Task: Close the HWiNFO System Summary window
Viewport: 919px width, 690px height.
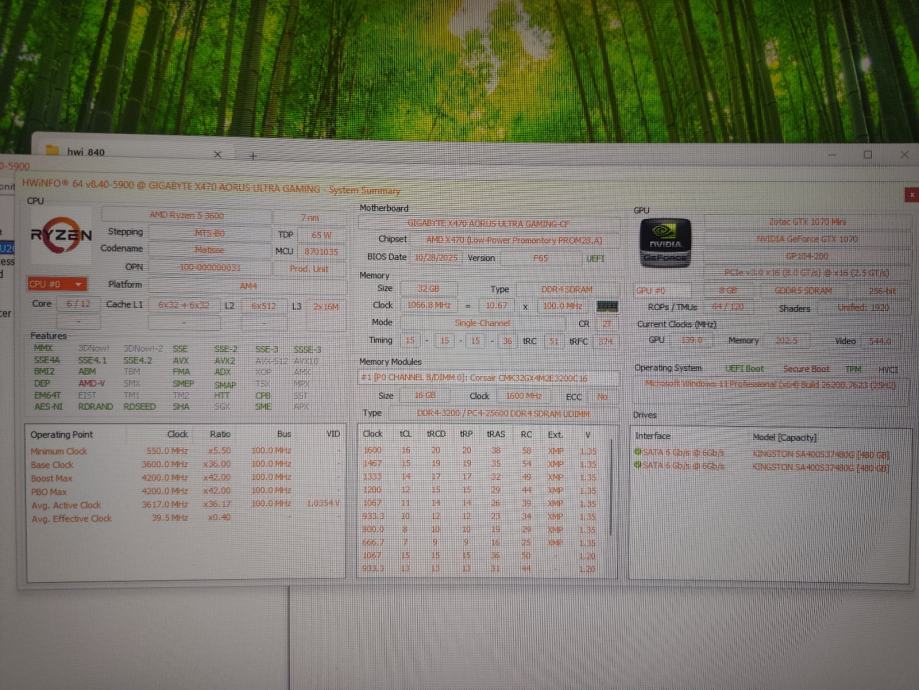Action: (x=911, y=194)
